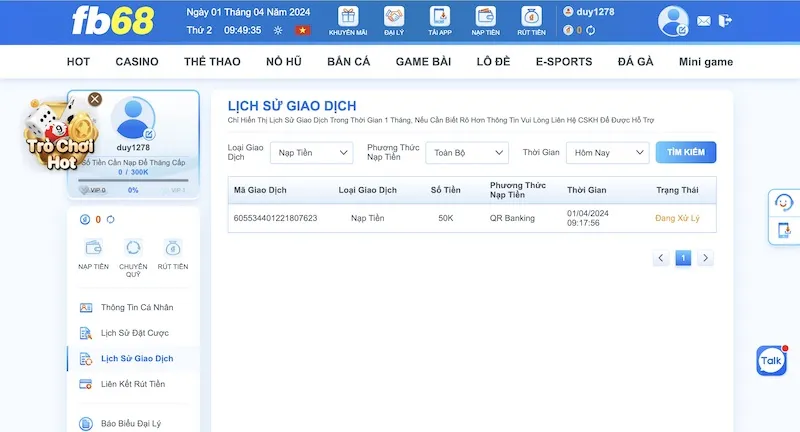Open the Khuyến Mãi gift icon in header
800x432 pixels.
(x=348, y=17)
